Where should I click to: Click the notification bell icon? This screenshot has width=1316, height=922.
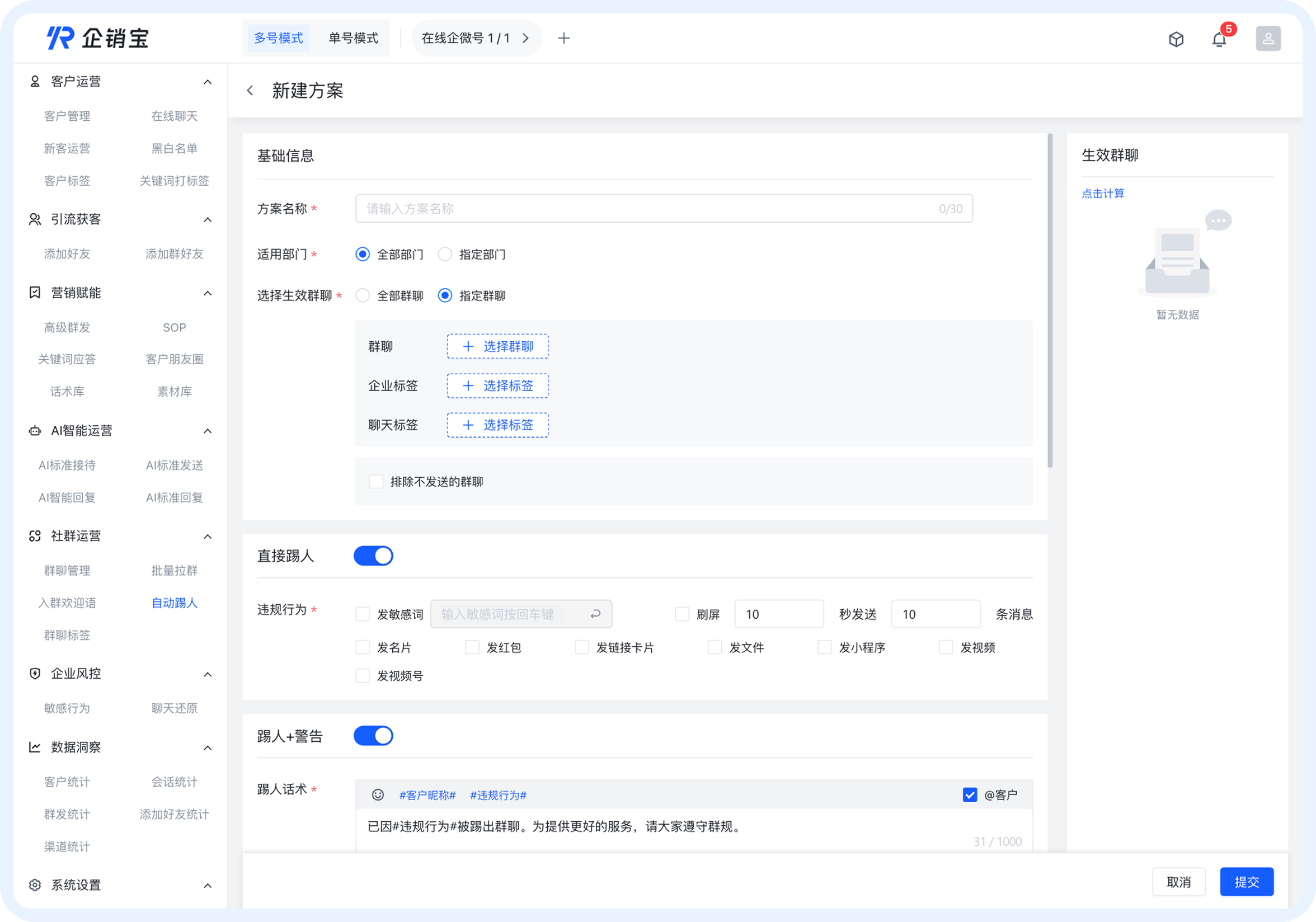tap(1219, 39)
